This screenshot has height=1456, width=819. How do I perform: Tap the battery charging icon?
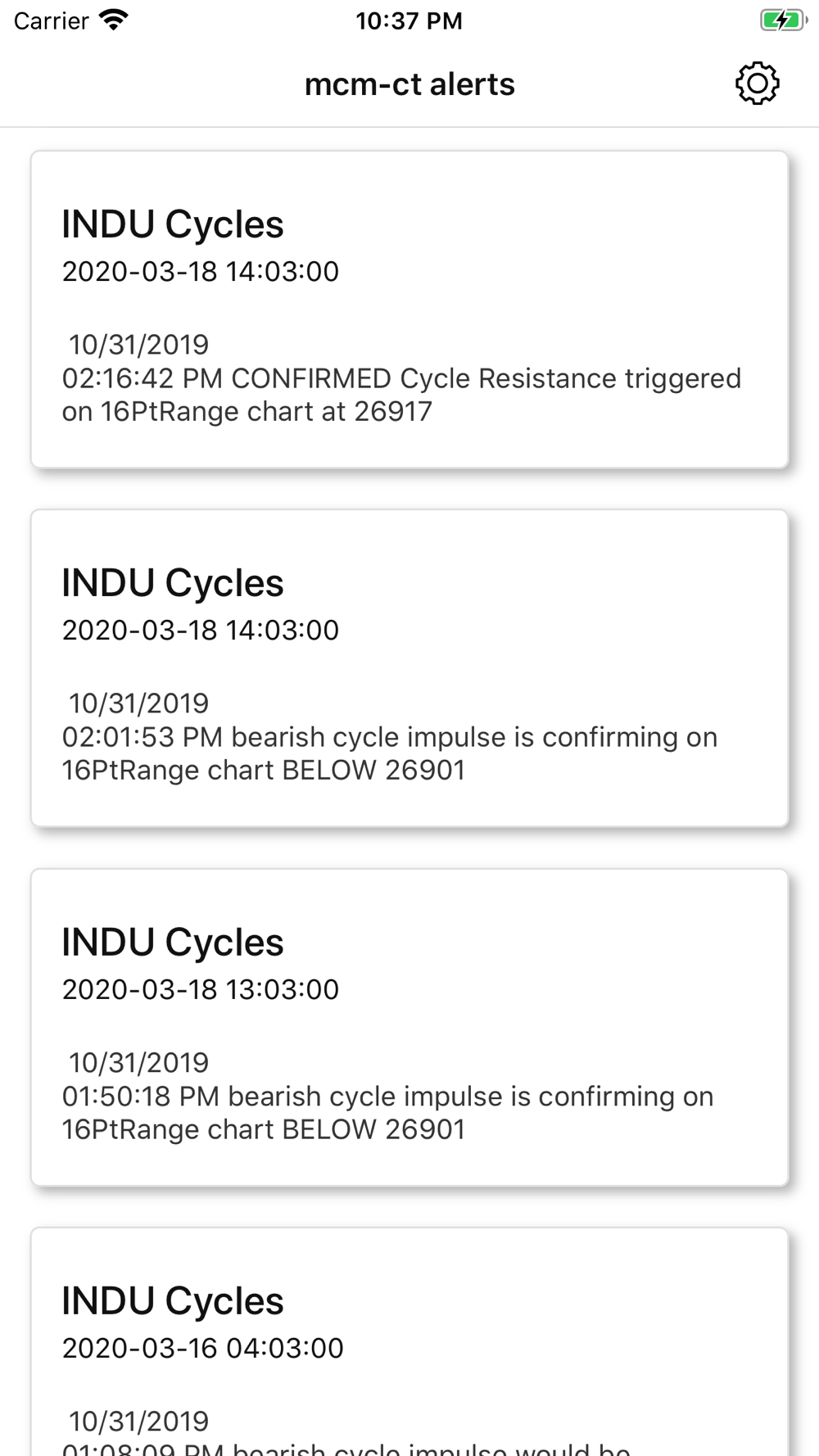784,20
